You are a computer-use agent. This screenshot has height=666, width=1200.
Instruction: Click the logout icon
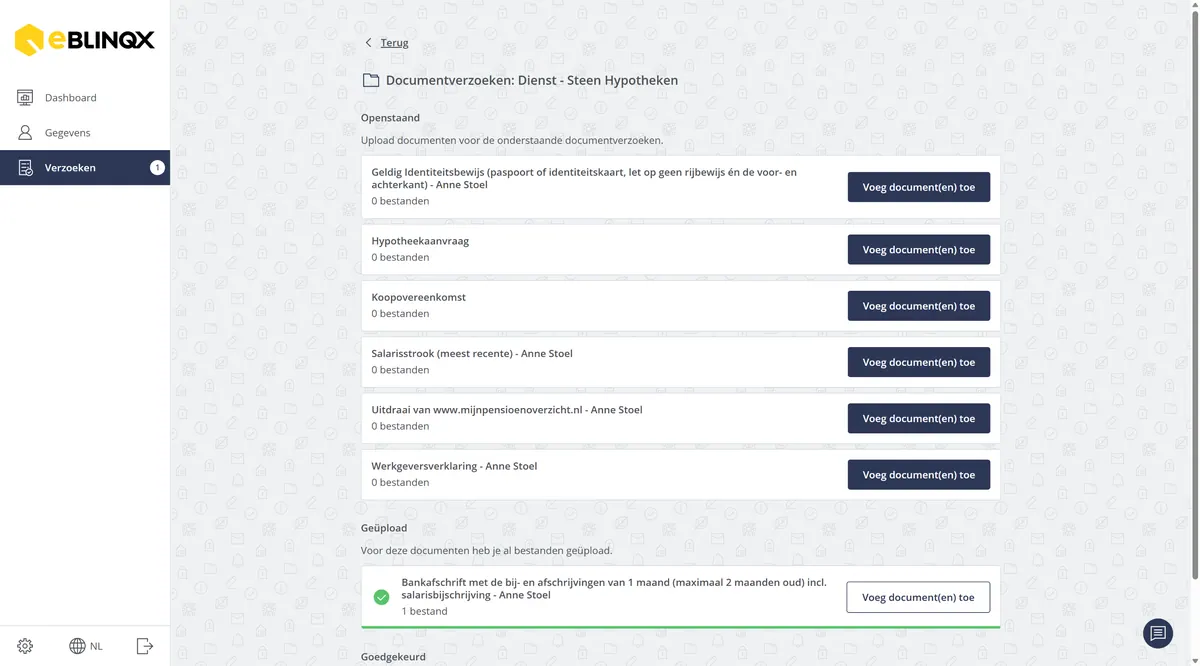tap(145, 646)
